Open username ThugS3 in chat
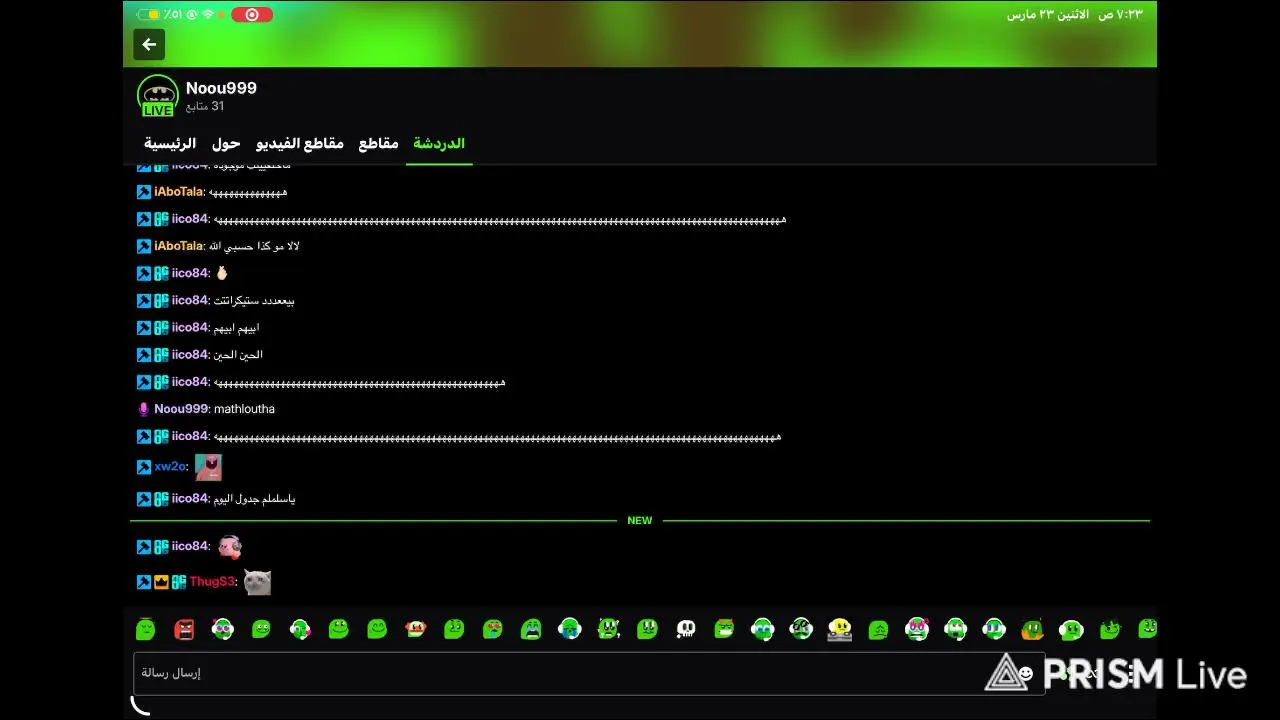 pyautogui.click(x=213, y=582)
